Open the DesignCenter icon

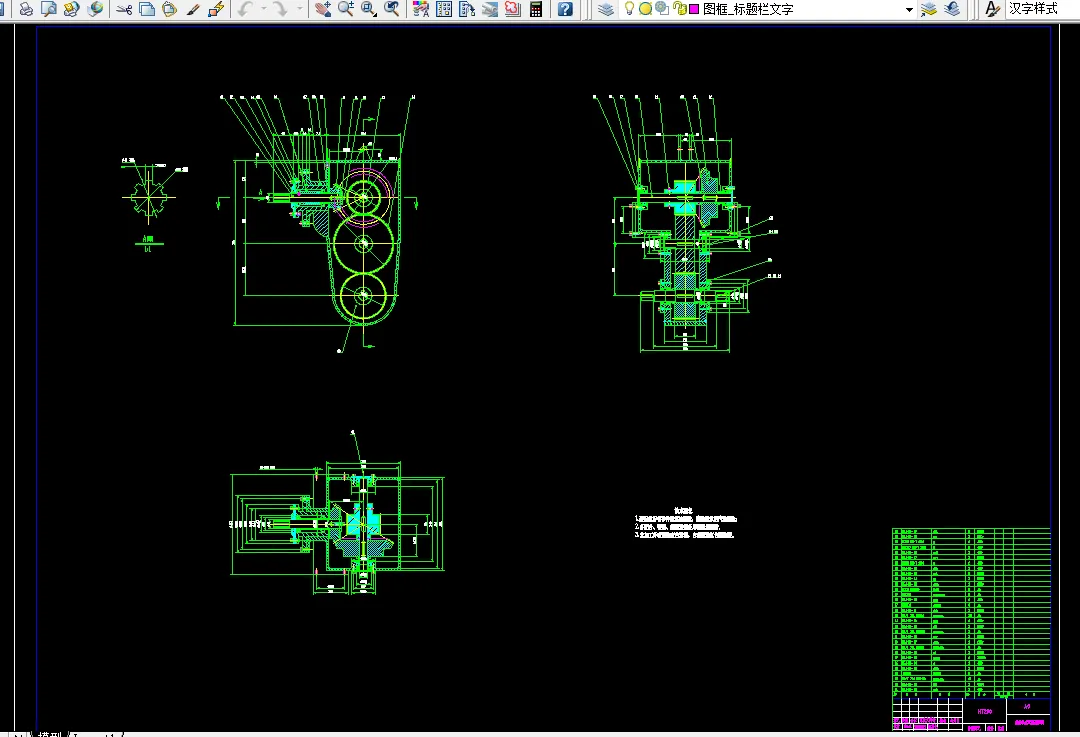click(444, 9)
